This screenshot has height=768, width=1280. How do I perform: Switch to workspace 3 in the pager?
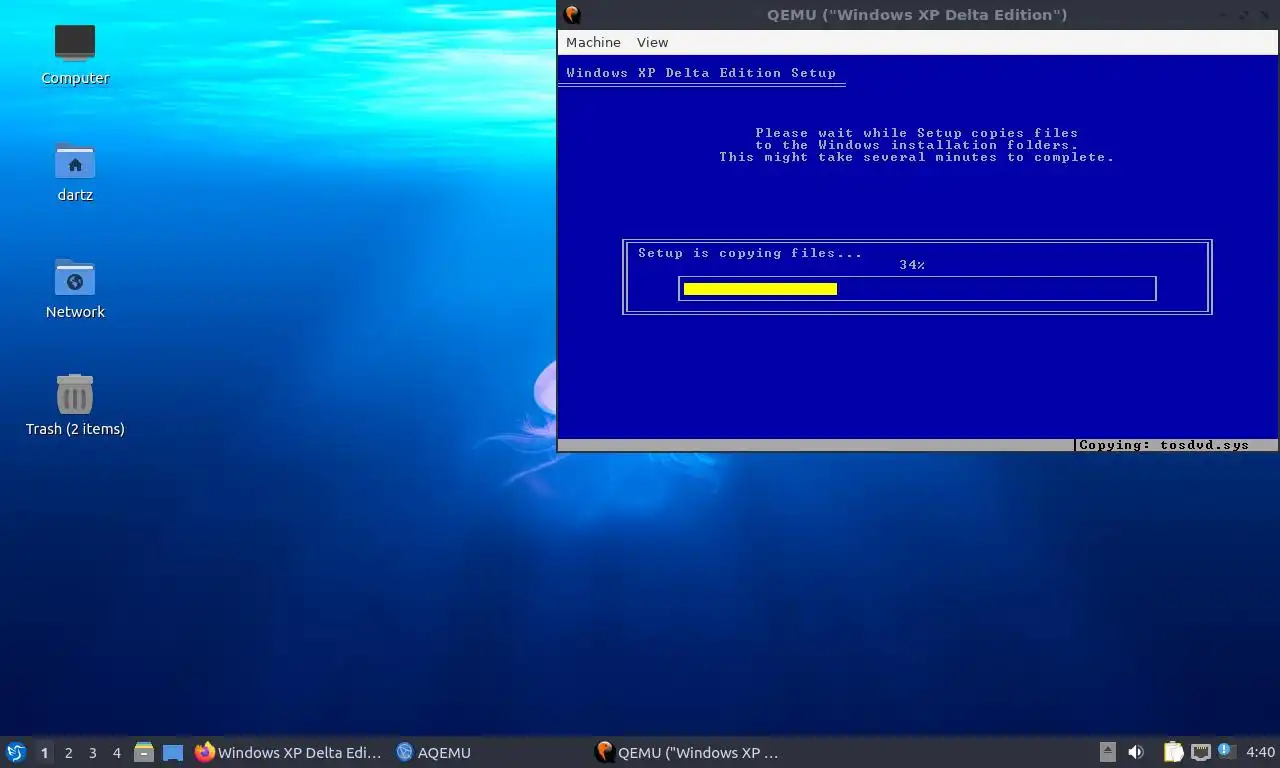[x=92, y=753]
